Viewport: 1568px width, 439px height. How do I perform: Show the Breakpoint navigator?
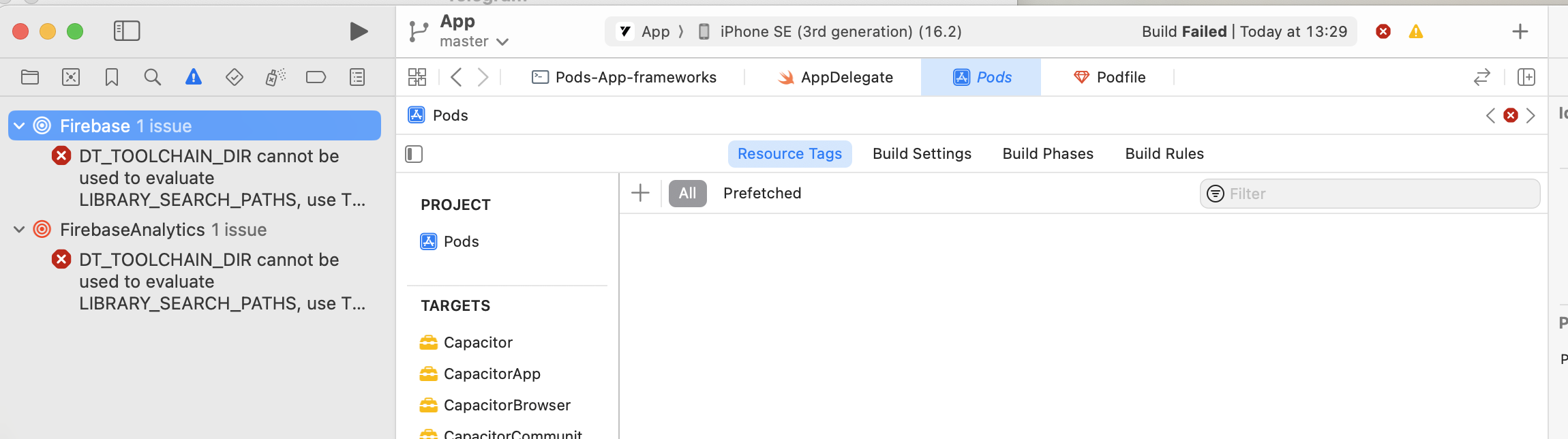tap(316, 77)
